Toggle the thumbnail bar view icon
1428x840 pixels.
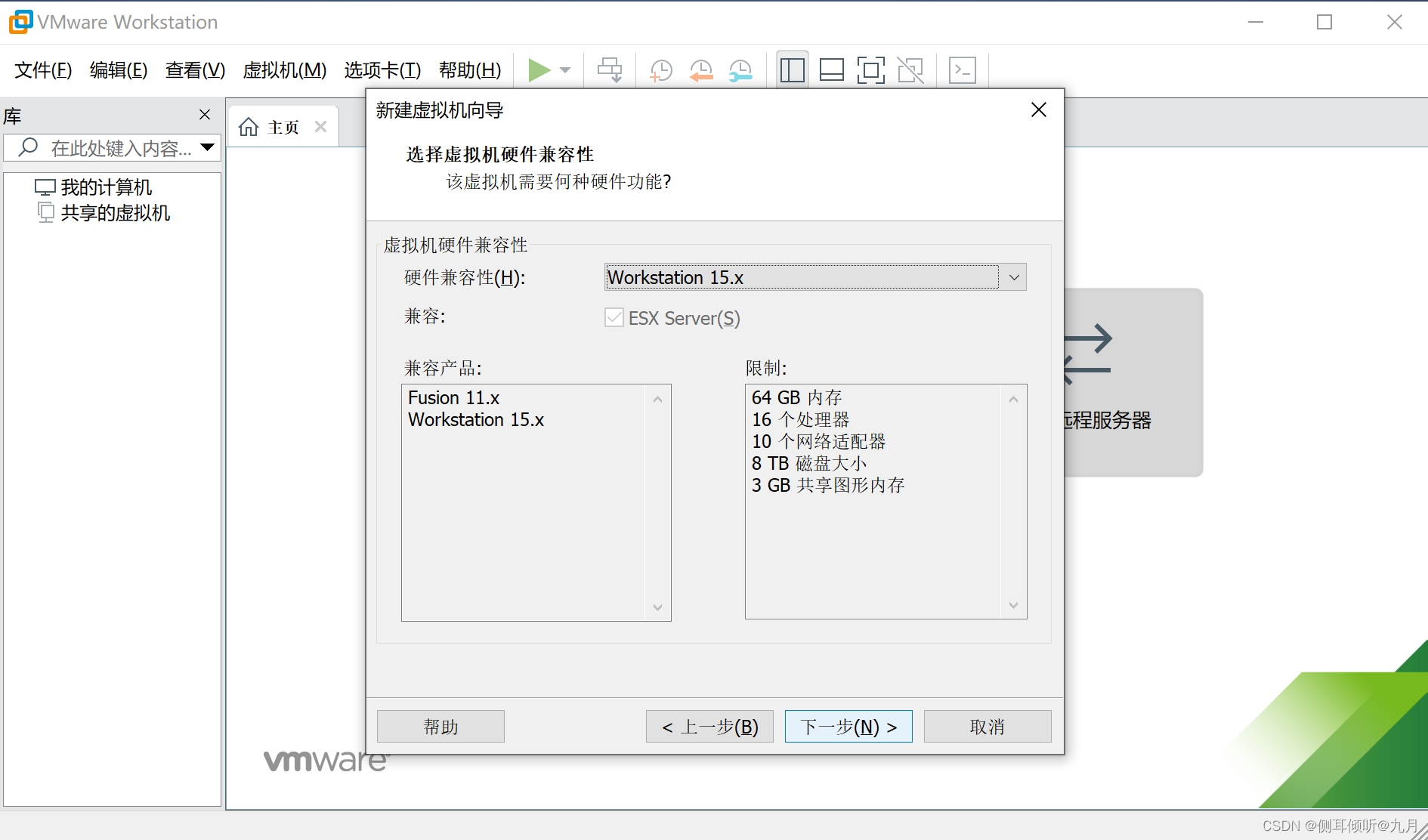pyautogui.click(x=832, y=70)
